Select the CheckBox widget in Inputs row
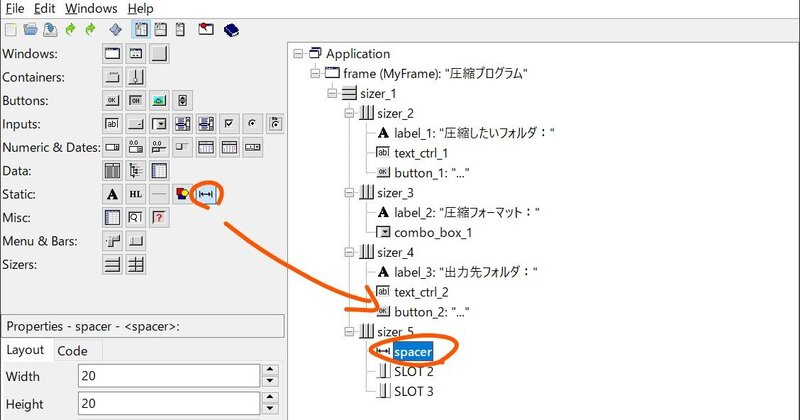Screen dimensions: 800x420 coord(229,124)
